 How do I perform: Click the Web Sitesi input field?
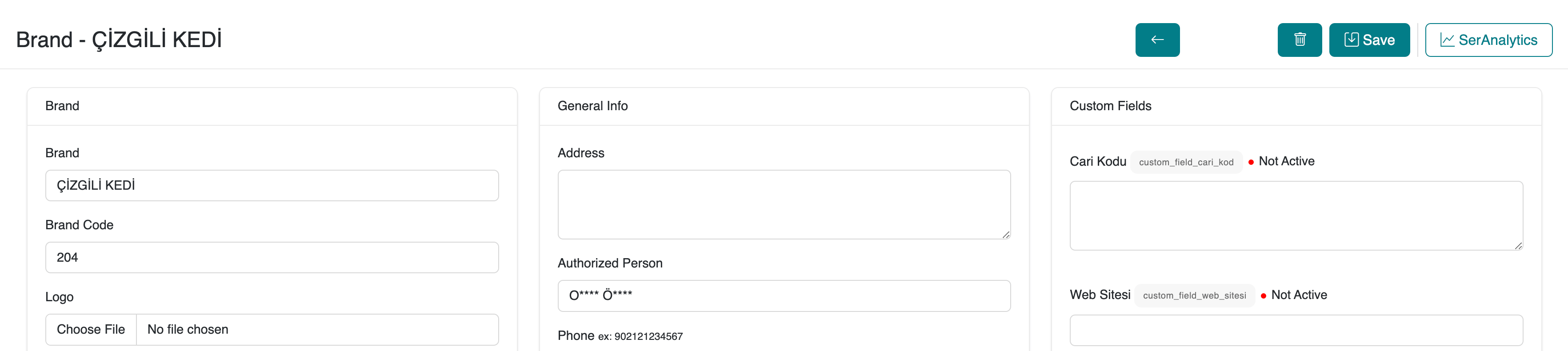tap(1296, 330)
